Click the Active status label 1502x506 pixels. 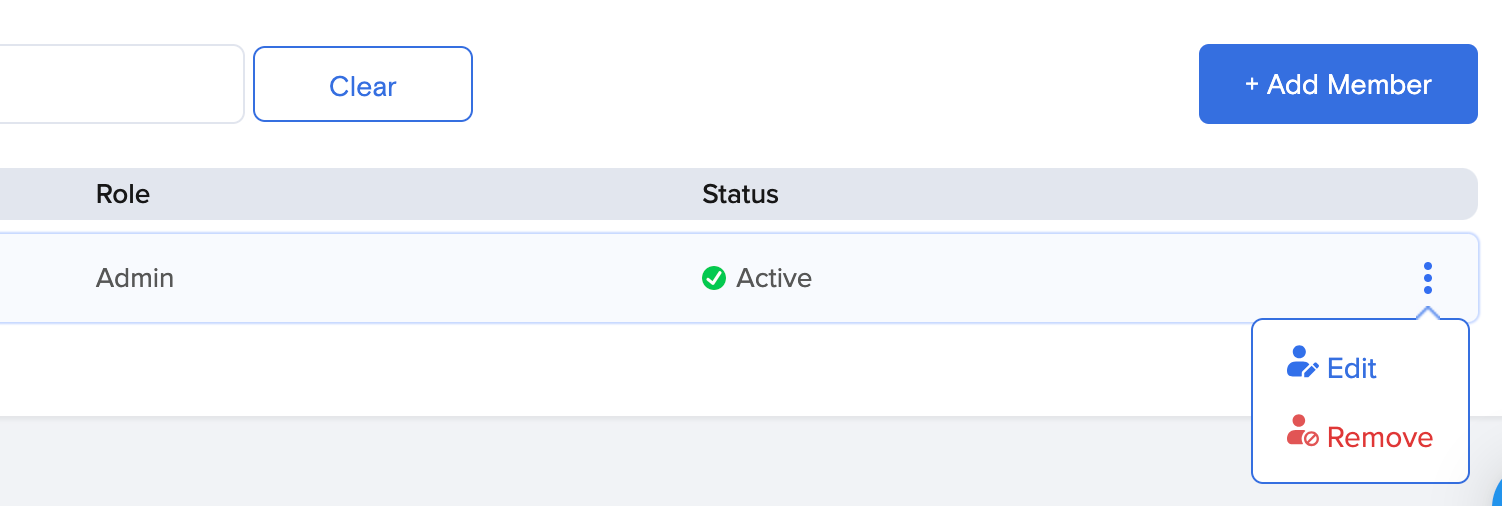[774, 278]
